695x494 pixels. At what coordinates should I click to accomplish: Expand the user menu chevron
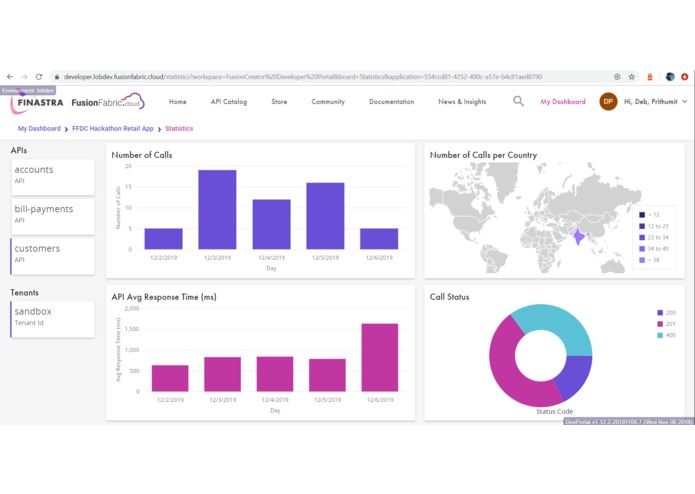pyautogui.click(x=684, y=101)
